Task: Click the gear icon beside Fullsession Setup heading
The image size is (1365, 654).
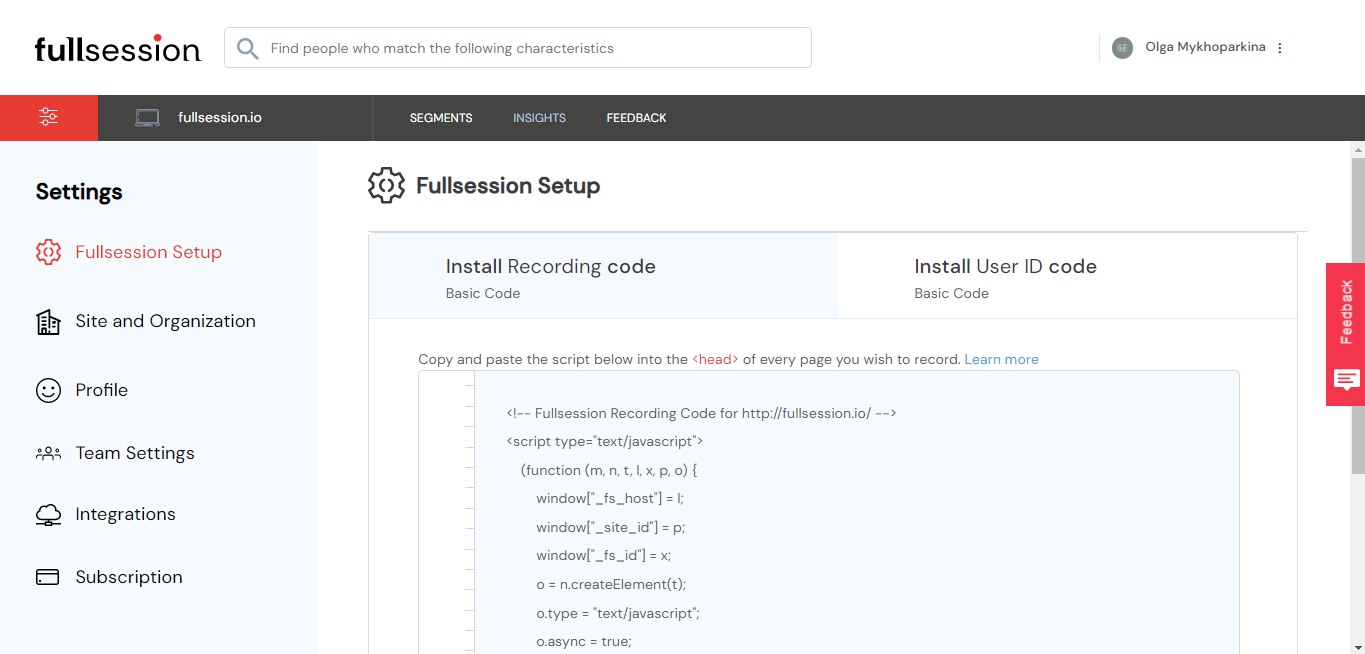Action: coord(386,185)
